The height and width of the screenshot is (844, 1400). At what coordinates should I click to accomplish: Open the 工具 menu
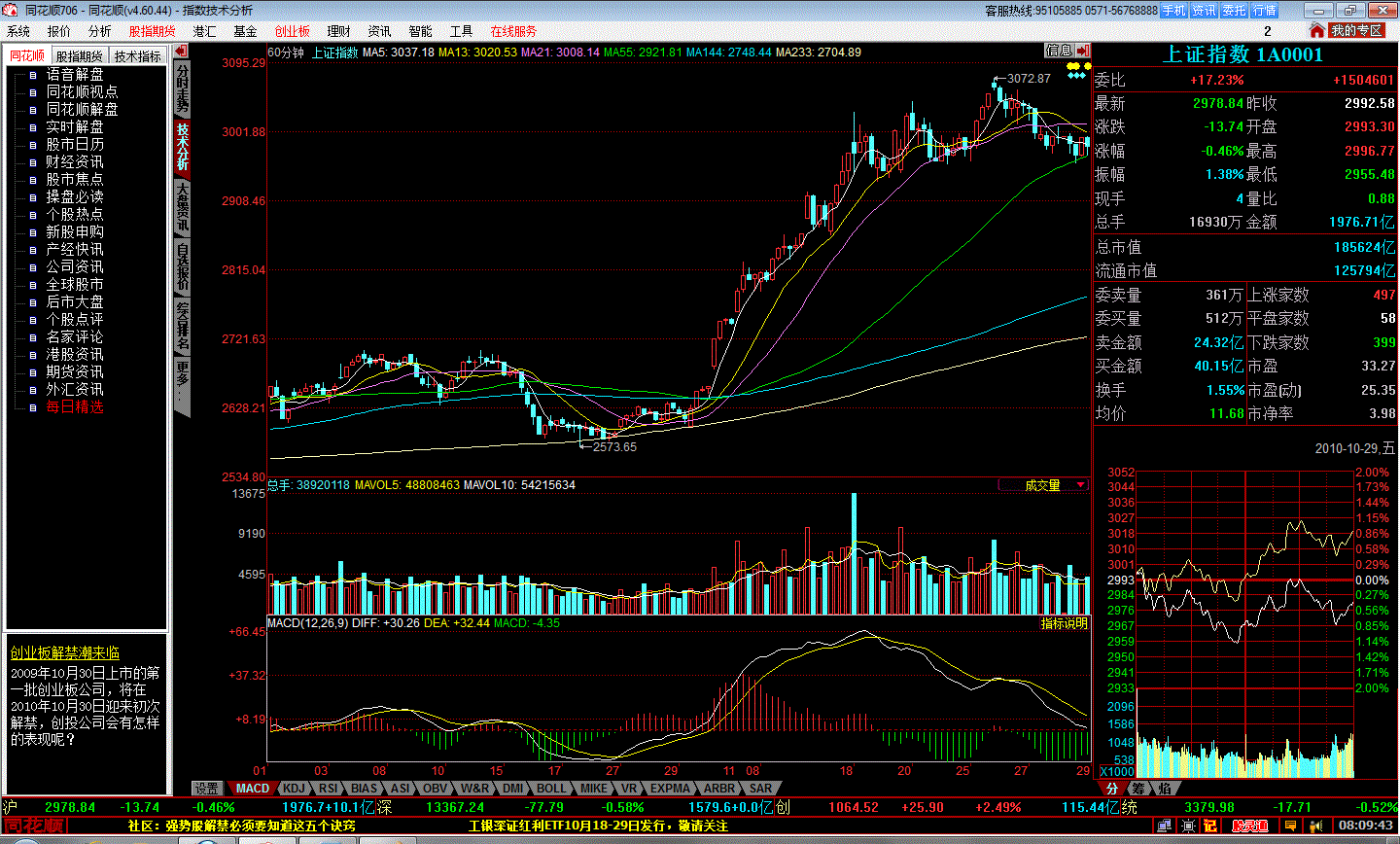point(461,31)
